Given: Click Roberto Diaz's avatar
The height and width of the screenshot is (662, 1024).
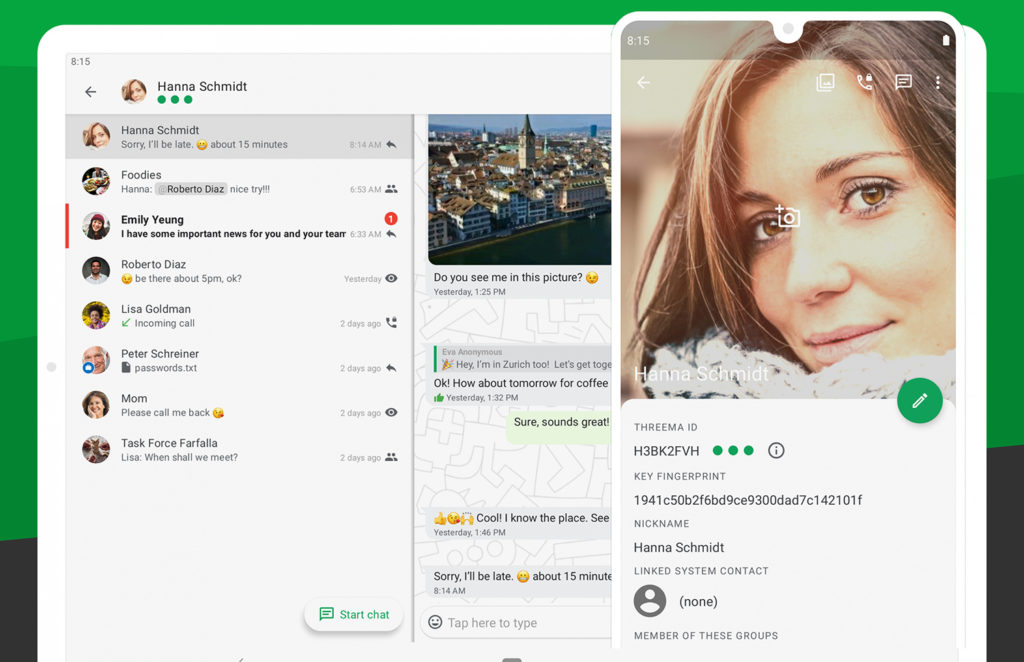Looking at the screenshot, I should click(96, 271).
